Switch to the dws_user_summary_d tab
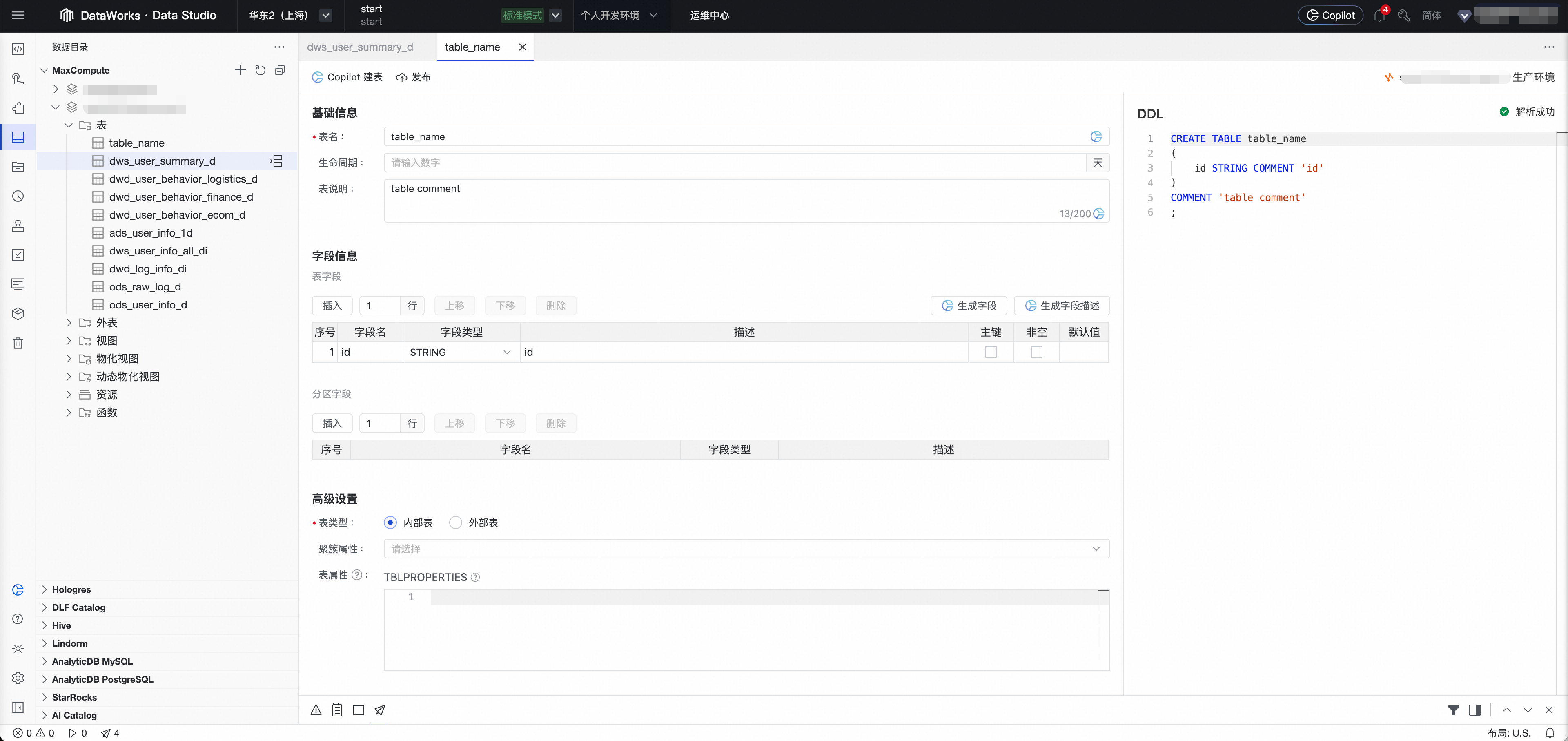 [x=360, y=47]
